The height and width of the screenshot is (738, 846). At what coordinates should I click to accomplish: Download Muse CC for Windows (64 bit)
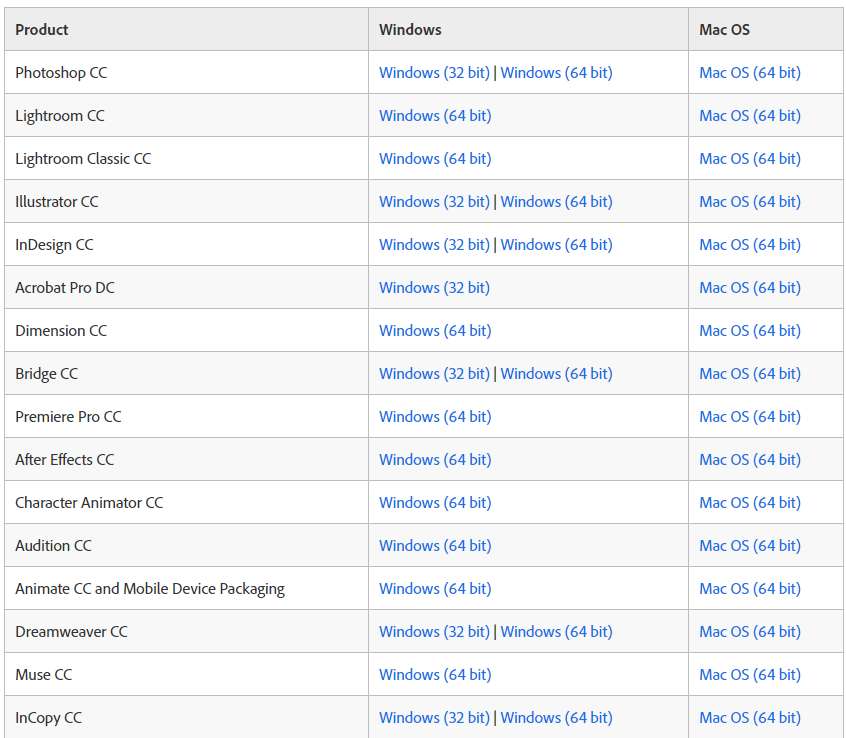pyautogui.click(x=435, y=675)
